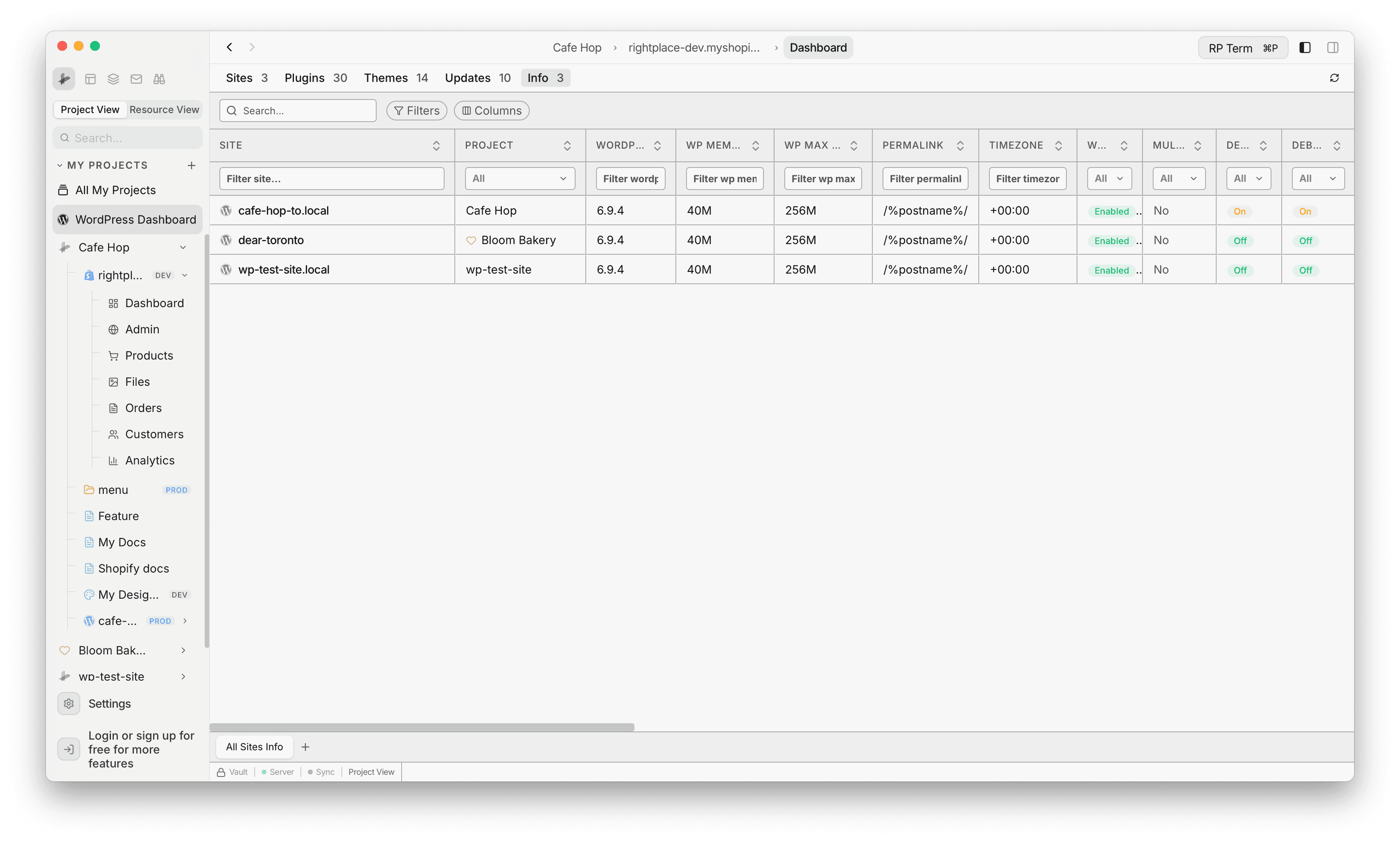Collapse the Cafe Hop project chevron
The height and width of the screenshot is (842, 1400).
(x=184, y=247)
